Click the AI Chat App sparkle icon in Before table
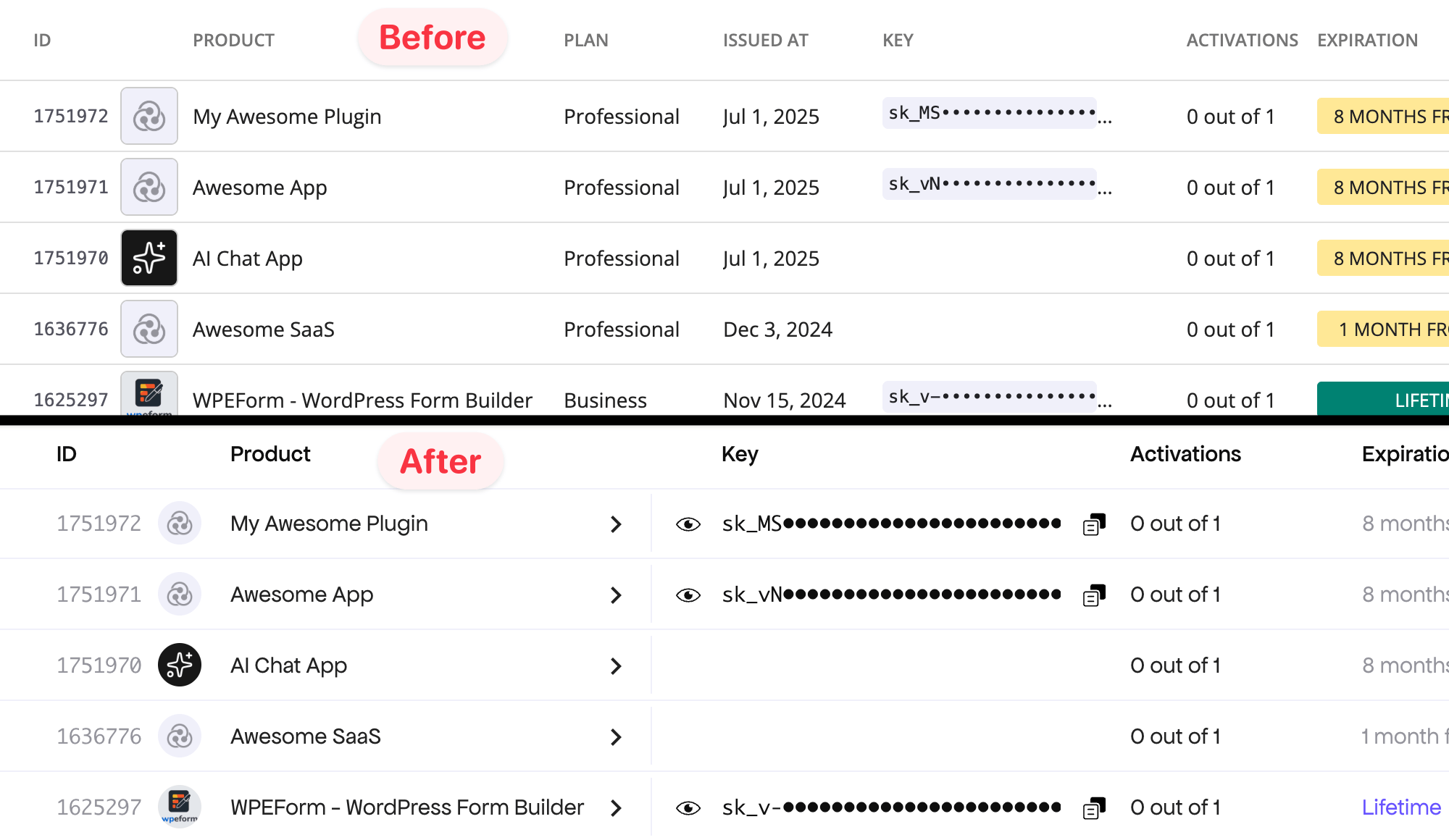1449x840 pixels. (149, 258)
